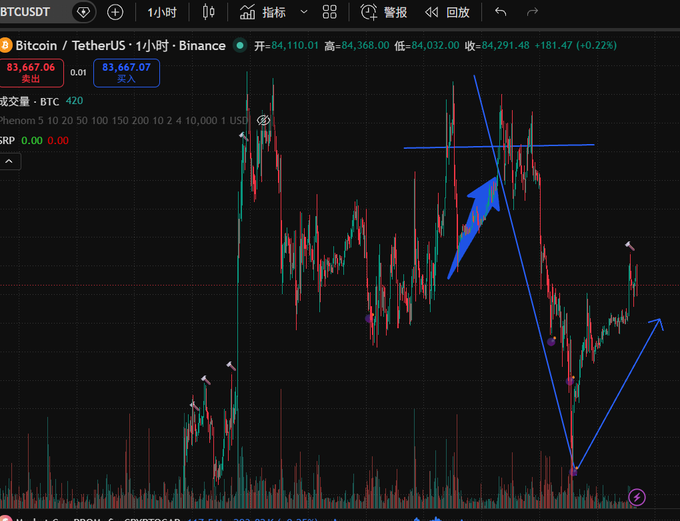The image size is (680, 521).
Task: Create an alert with 警报 button
Action: 384,12
